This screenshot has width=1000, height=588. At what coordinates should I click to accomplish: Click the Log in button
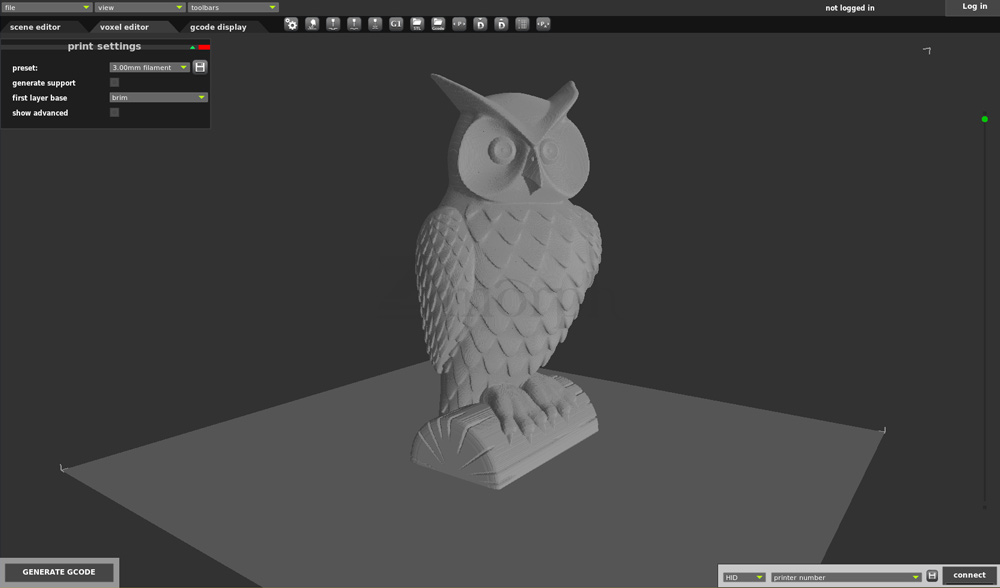click(x=974, y=7)
